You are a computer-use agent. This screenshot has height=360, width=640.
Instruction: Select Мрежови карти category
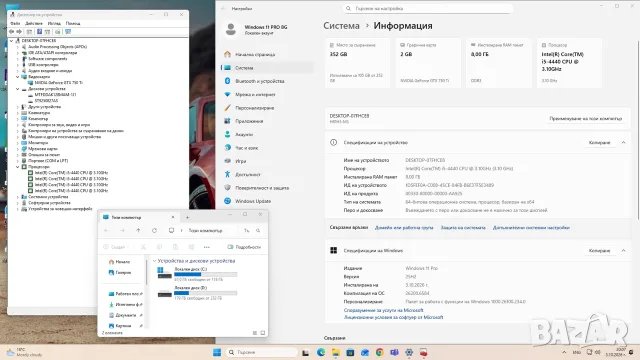pos(42,149)
